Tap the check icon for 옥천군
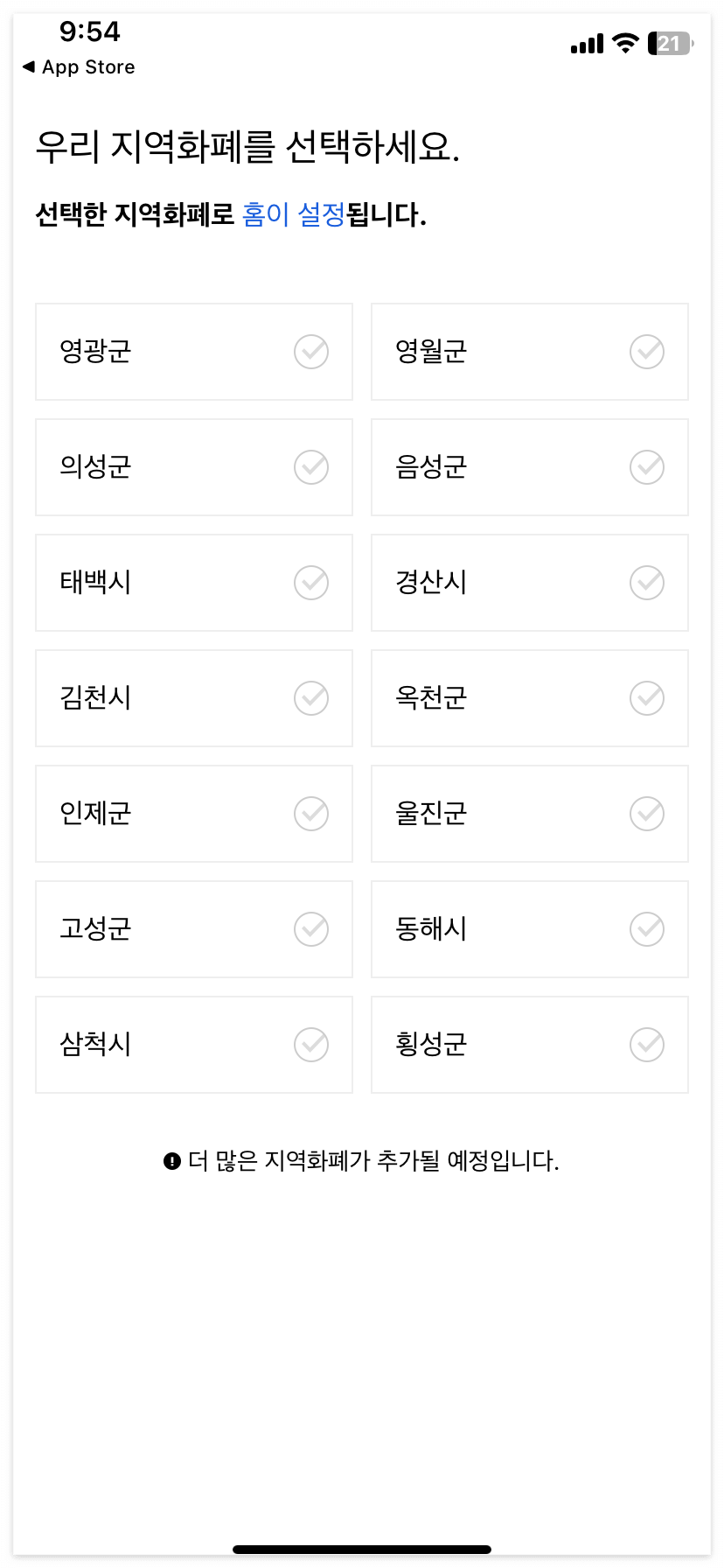Image resolution: width=724 pixels, height=1568 pixels. coord(646,698)
